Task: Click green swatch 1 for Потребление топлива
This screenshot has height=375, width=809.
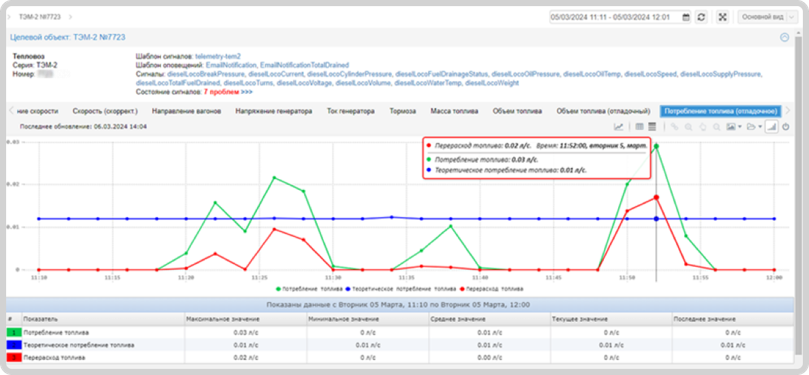Action: click(x=14, y=332)
